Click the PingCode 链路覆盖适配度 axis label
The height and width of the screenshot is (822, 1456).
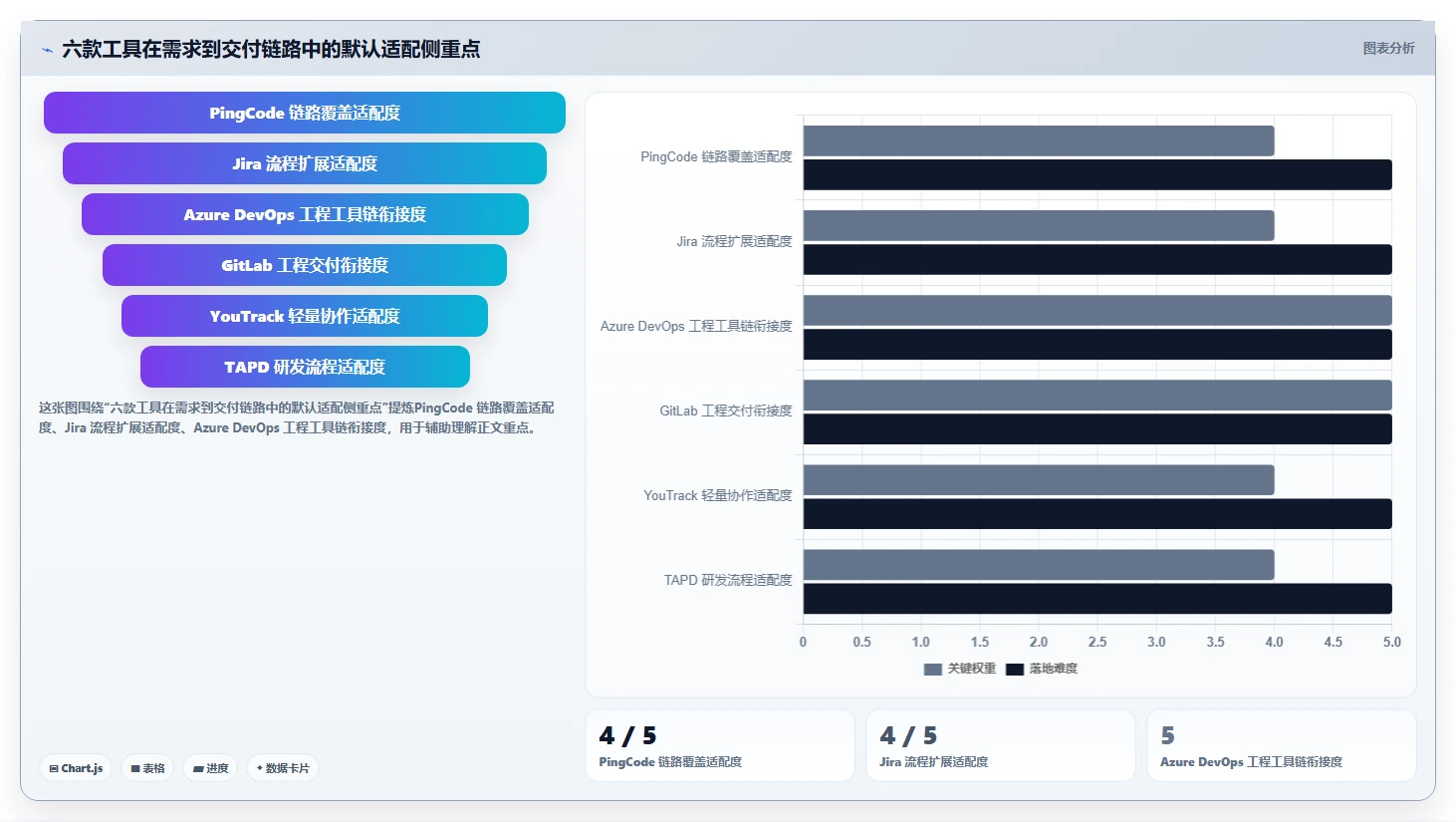click(x=716, y=156)
